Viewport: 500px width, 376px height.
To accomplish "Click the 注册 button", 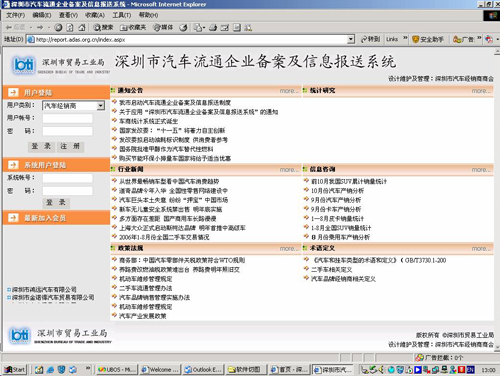I will point(70,146).
